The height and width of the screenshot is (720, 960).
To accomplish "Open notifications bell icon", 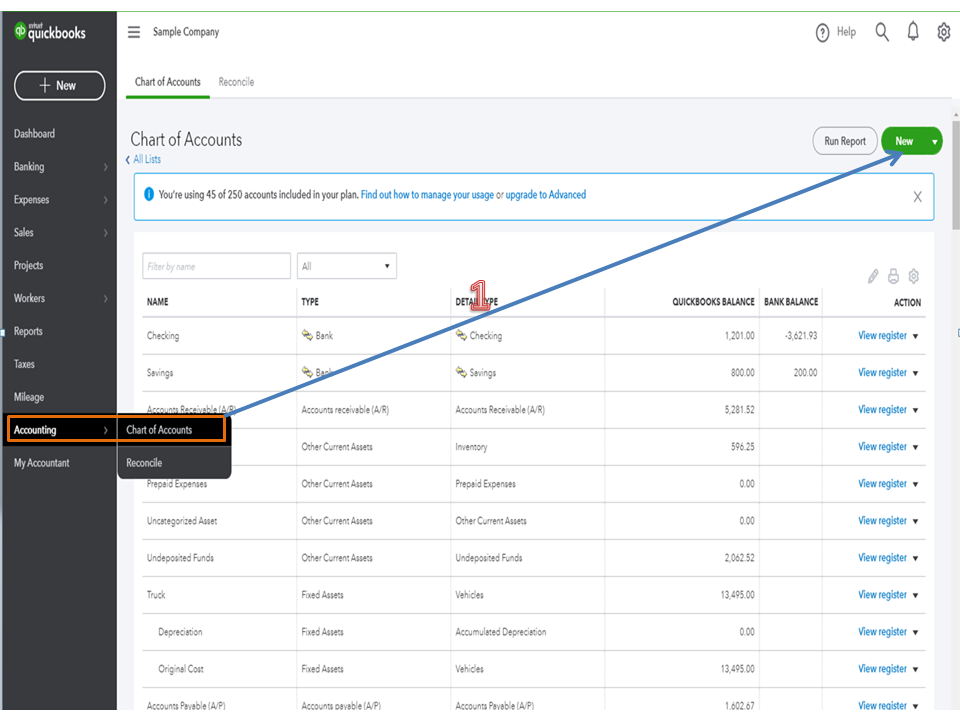I will point(913,32).
